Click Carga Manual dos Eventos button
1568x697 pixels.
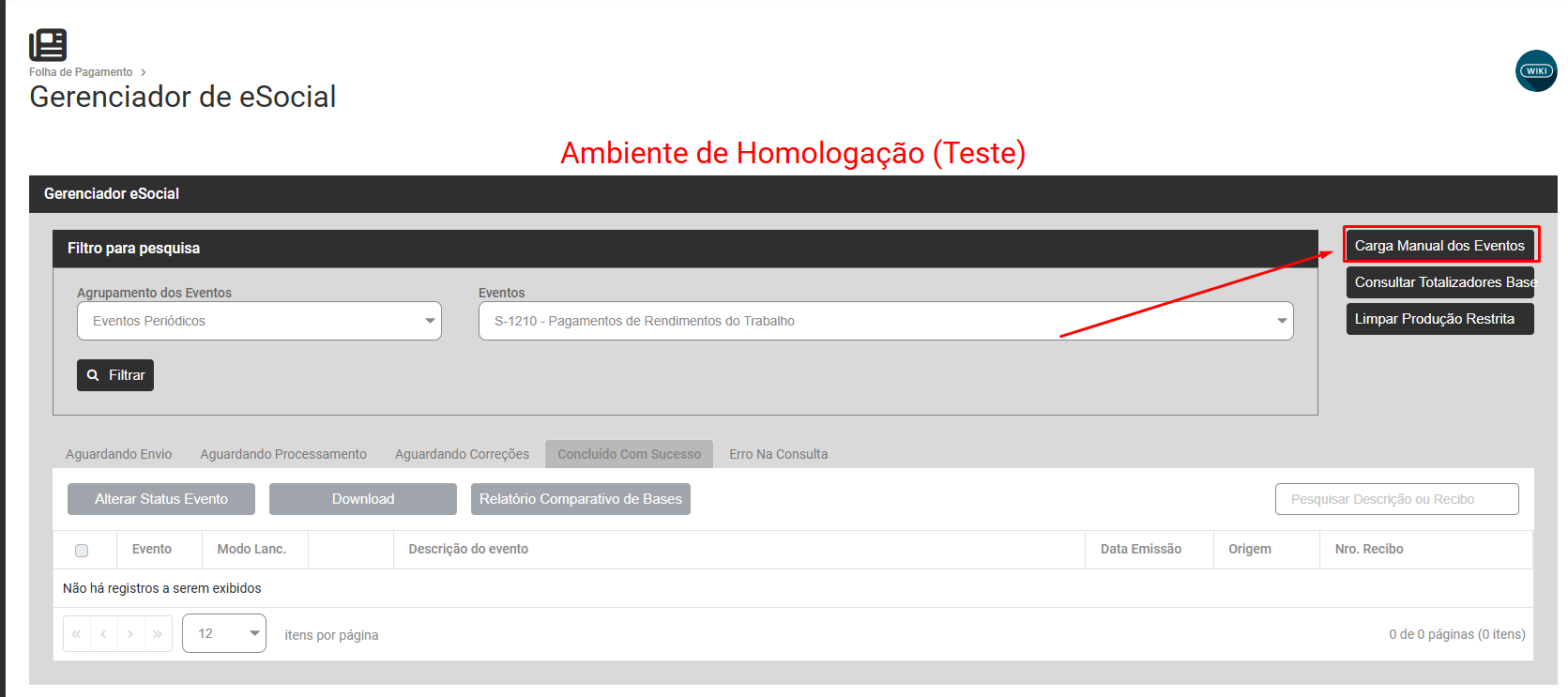(1439, 246)
